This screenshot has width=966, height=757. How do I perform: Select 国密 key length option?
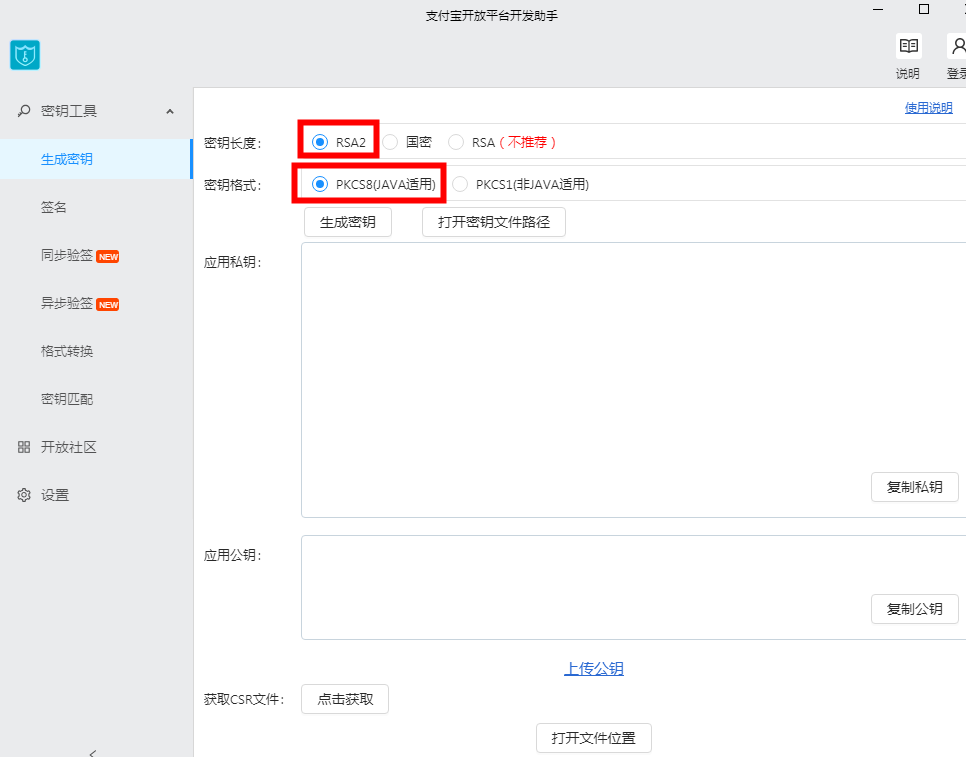[x=407, y=142]
